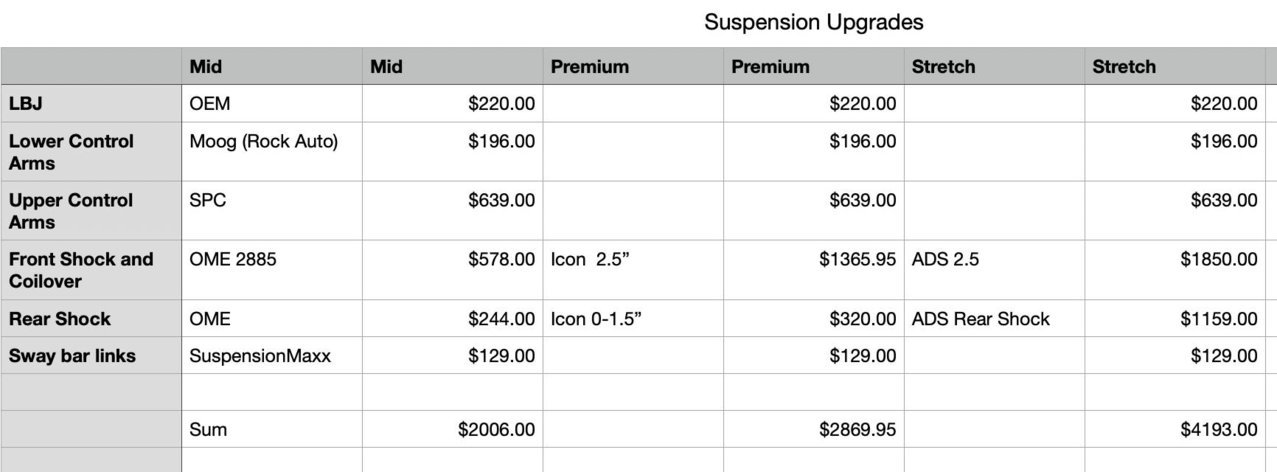Click the $1365.95 Icon price cell
Viewport: 1277px width, 472px height.
pos(813,270)
